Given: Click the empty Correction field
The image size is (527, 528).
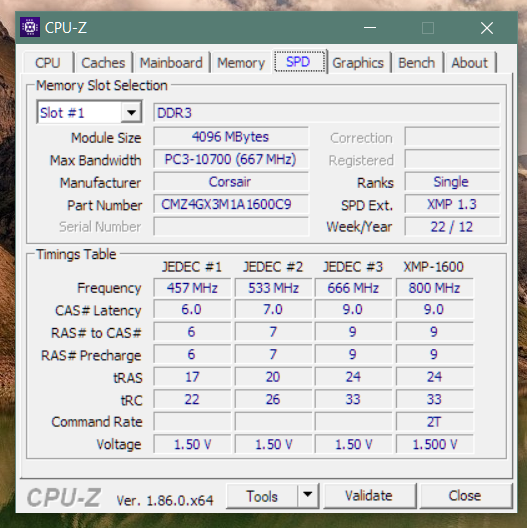Looking at the screenshot, I should click(x=452, y=137).
